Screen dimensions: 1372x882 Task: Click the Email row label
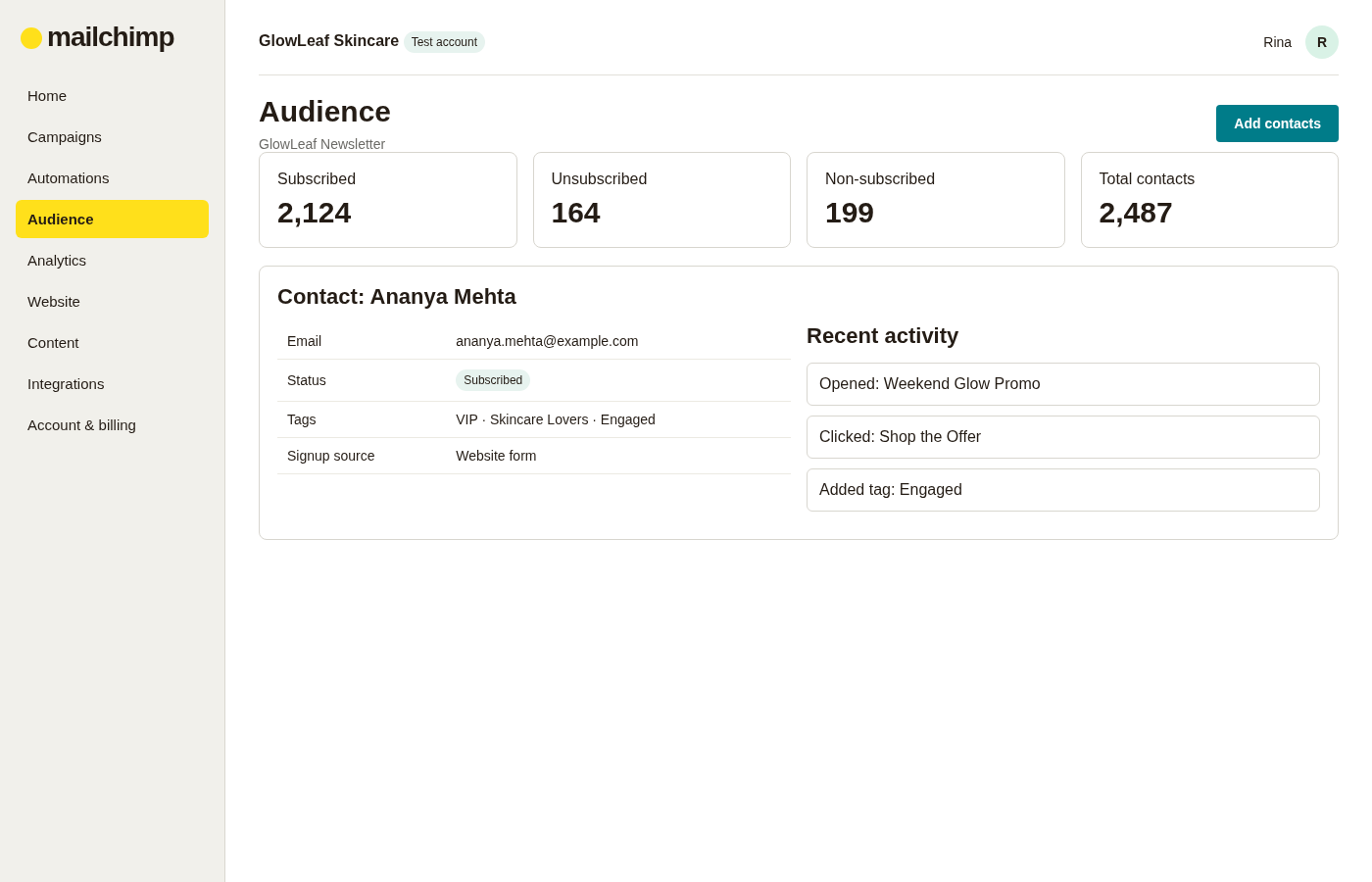[x=304, y=341]
